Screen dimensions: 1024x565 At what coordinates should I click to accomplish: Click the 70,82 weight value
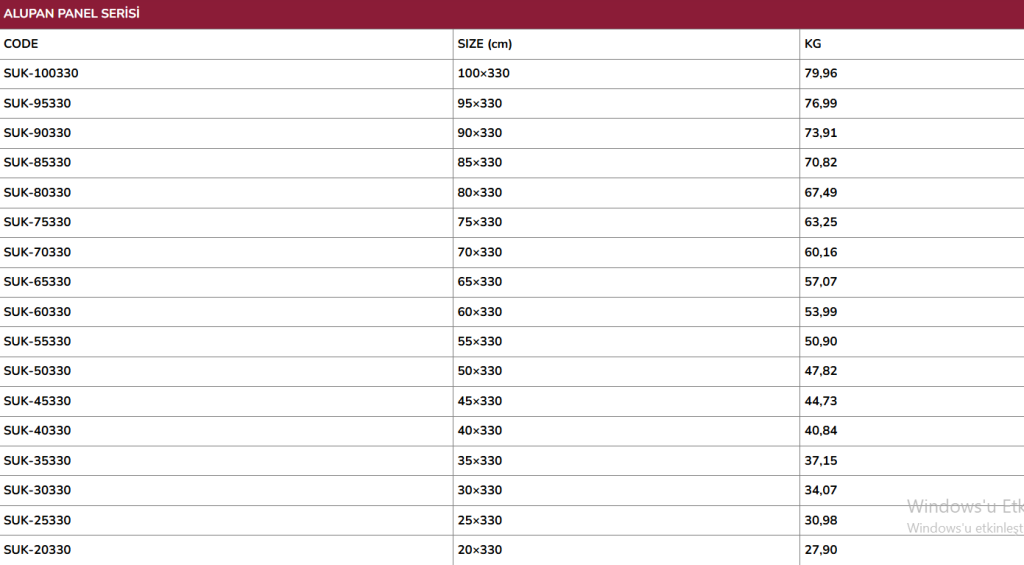pos(821,162)
